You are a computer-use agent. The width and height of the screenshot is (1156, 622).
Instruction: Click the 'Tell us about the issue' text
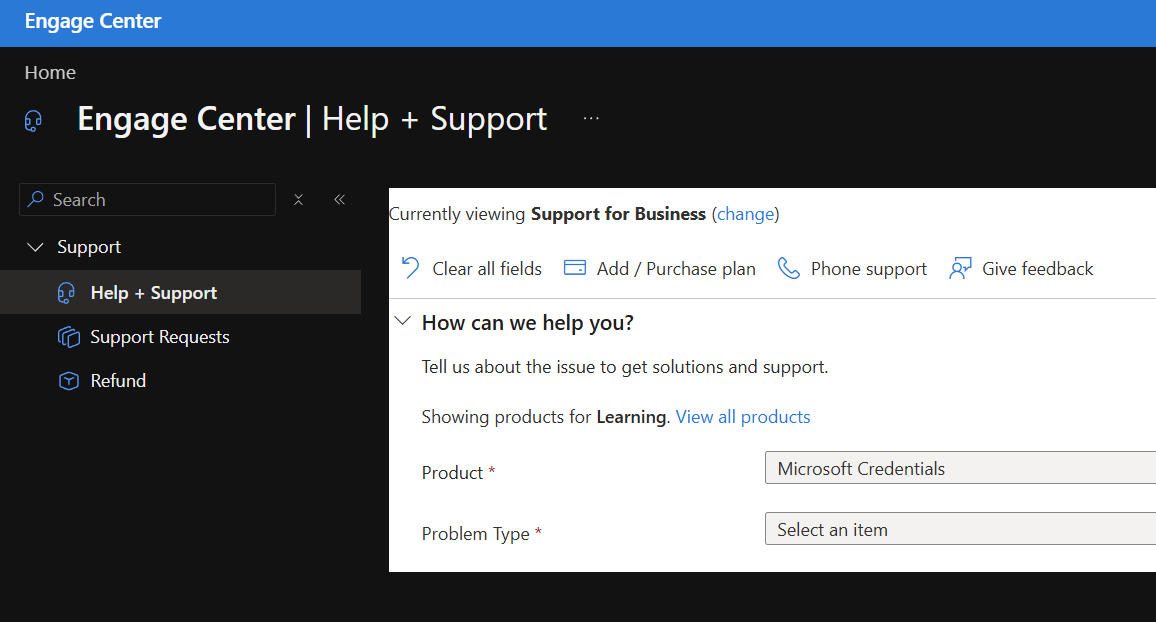624,367
